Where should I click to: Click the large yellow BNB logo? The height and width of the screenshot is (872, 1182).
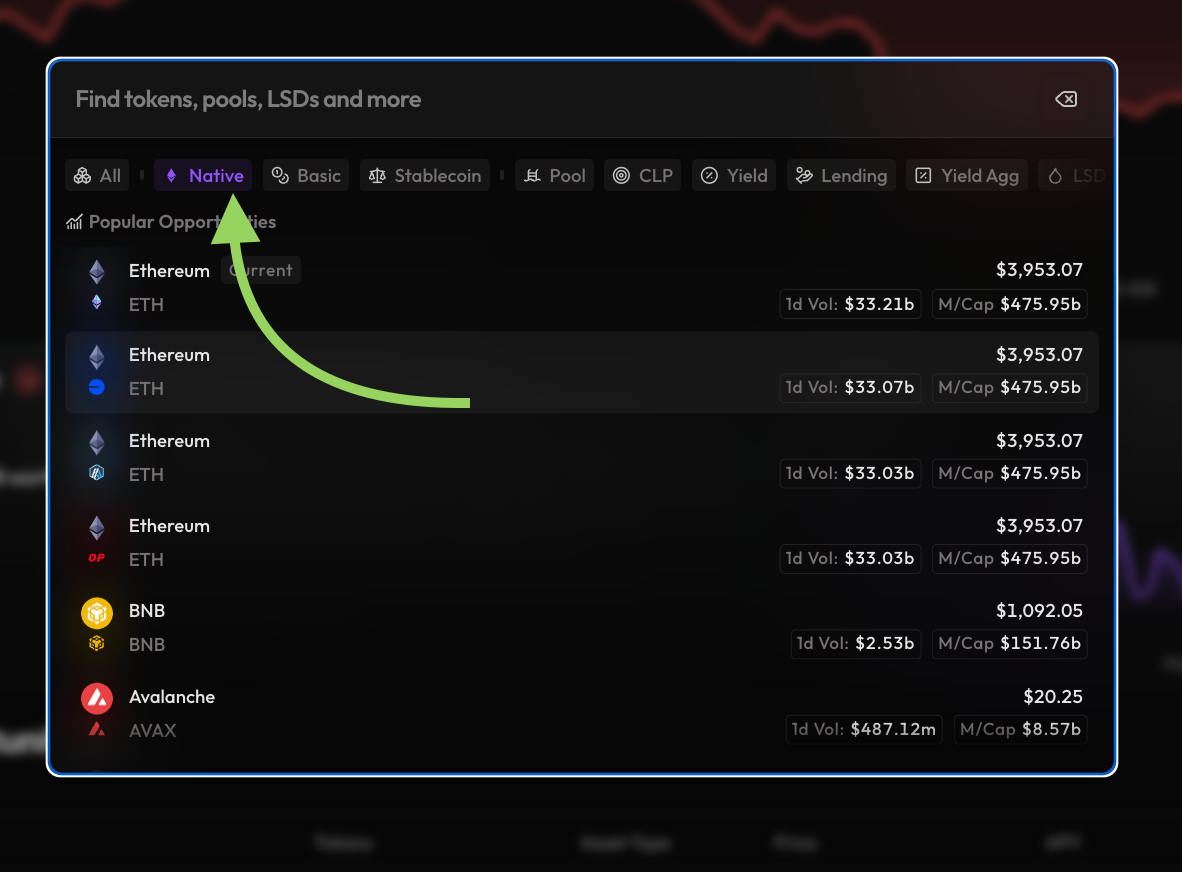pyautogui.click(x=97, y=613)
